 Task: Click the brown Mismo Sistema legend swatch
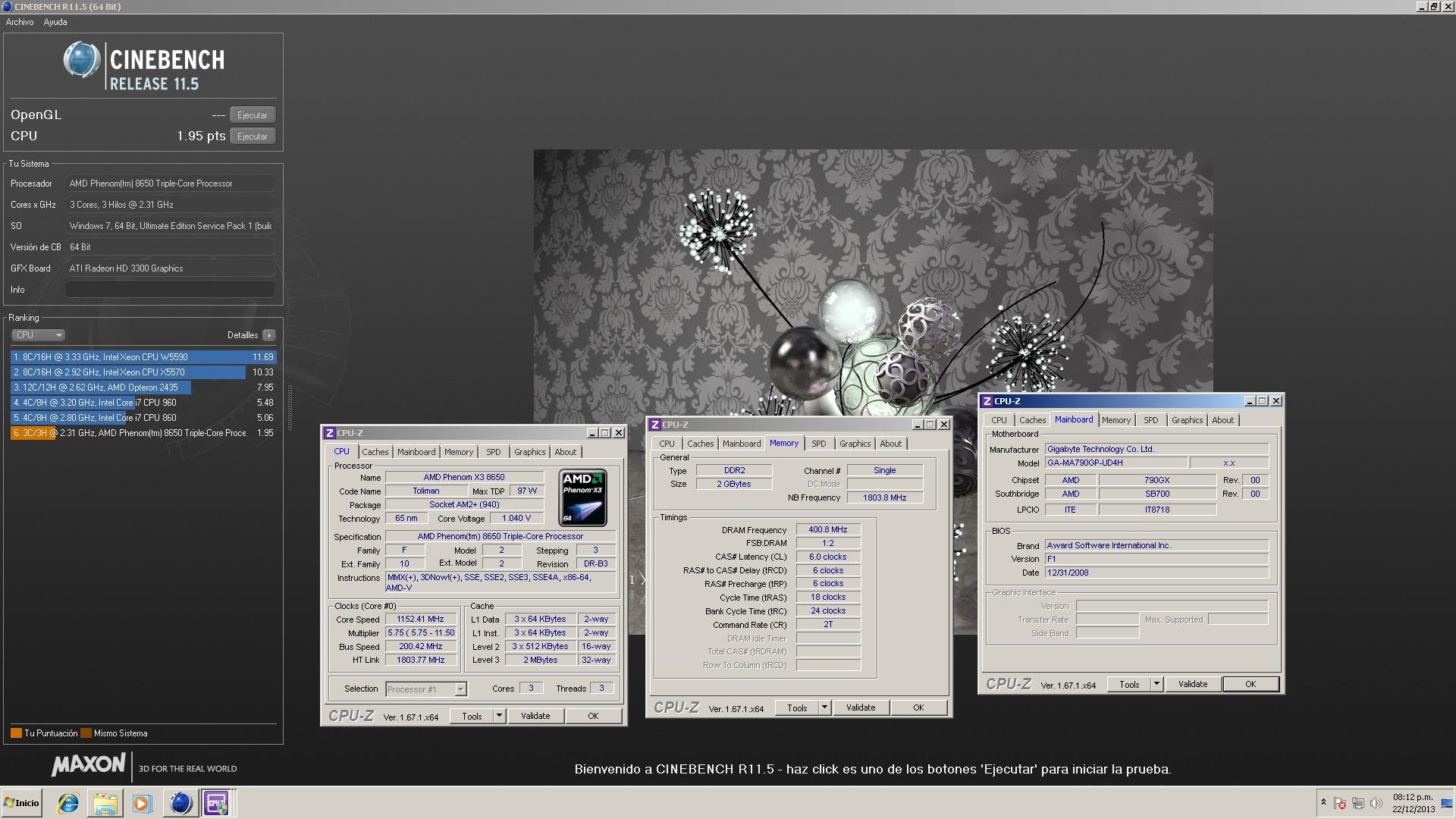tap(86, 733)
